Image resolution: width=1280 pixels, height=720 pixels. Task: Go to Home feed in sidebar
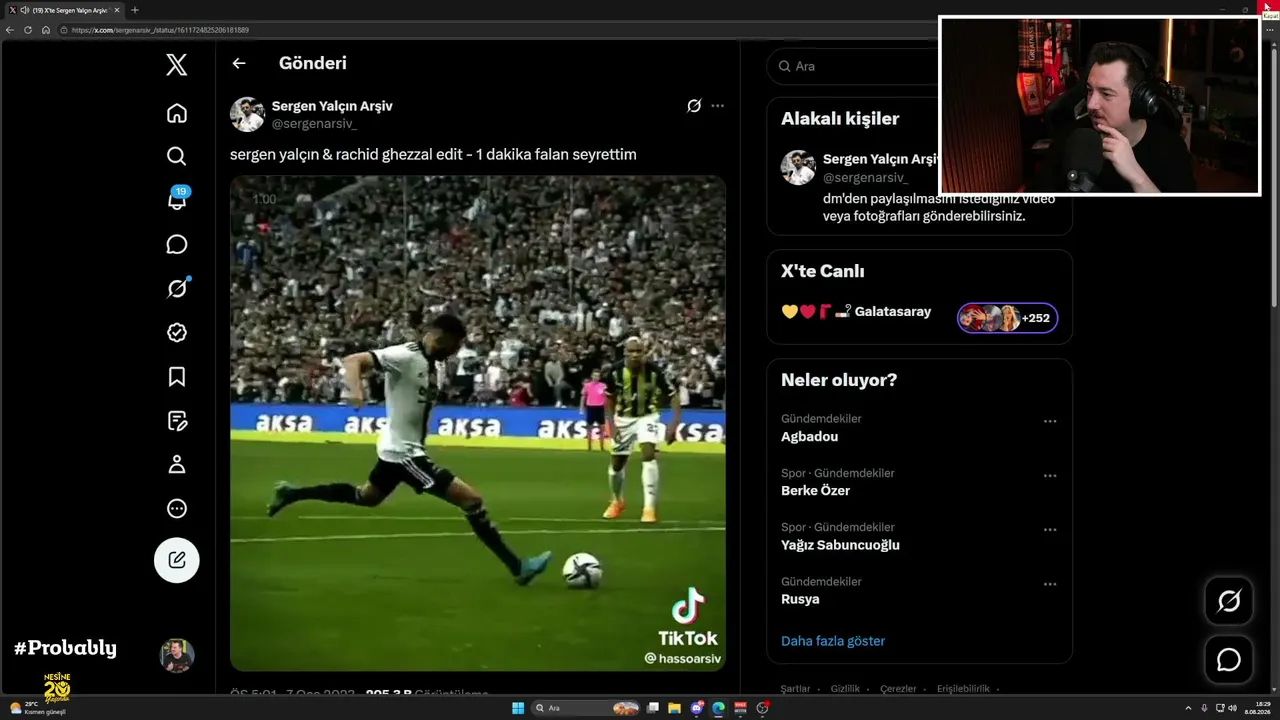[177, 113]
